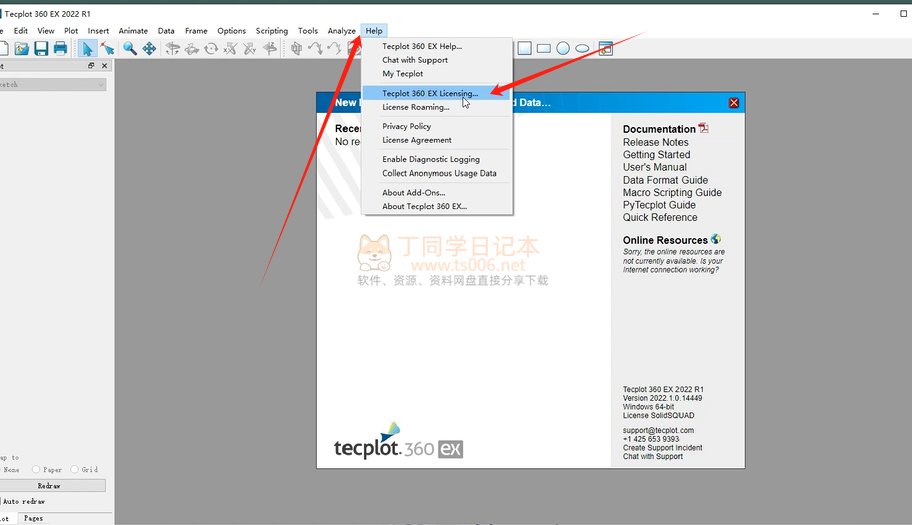This screenshot has height=525, width=912.
Task: Open the Tools menu
Action: 308,31
